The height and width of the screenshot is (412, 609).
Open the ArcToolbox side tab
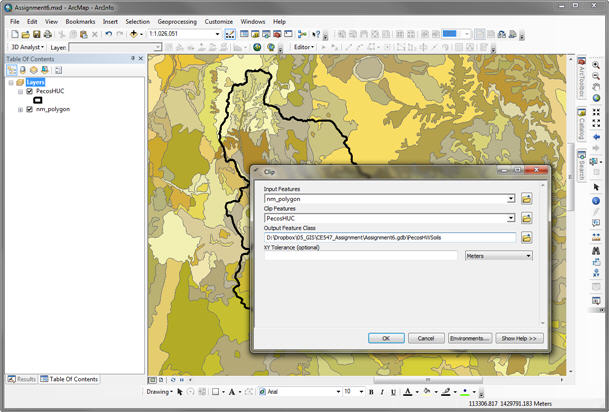click(581, 78)
